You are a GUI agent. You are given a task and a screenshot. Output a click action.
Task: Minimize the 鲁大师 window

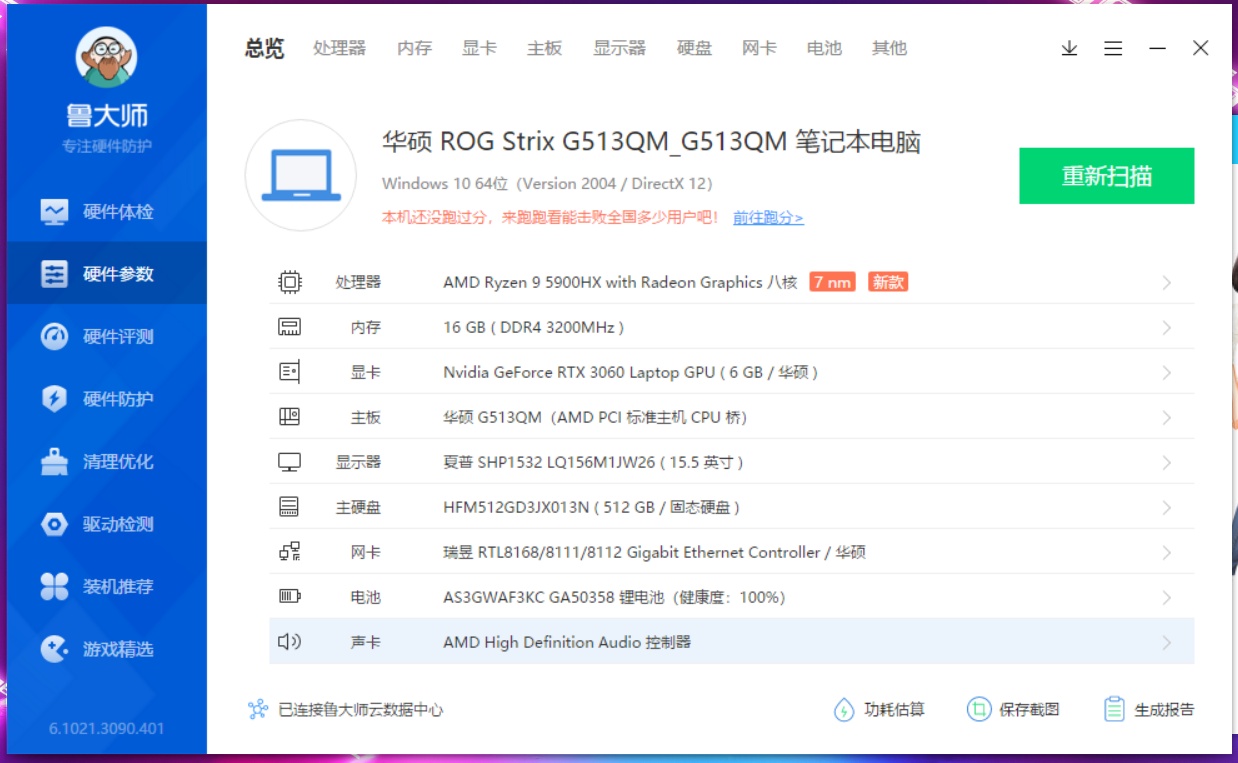1157,48
